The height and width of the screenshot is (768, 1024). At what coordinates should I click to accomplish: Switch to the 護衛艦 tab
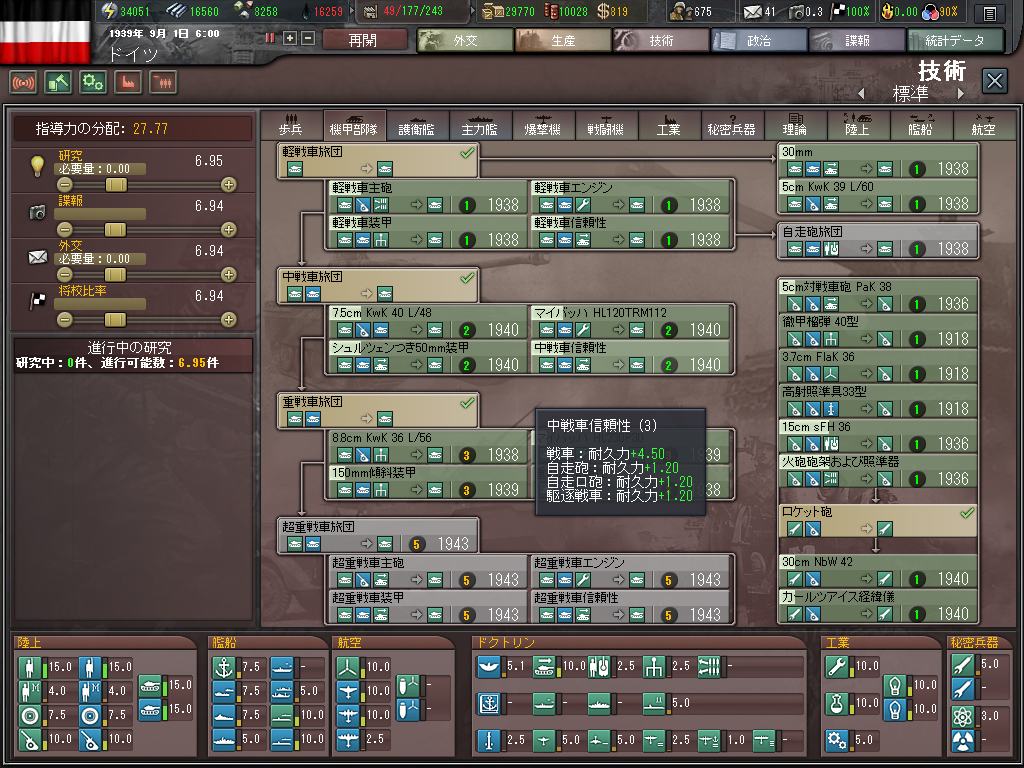417,125
